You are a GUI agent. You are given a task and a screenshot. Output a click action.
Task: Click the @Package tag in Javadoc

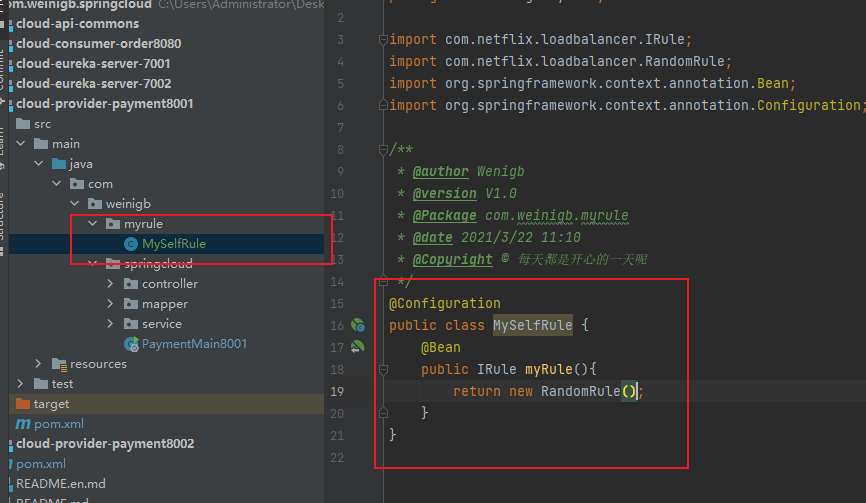click(444, 215)
